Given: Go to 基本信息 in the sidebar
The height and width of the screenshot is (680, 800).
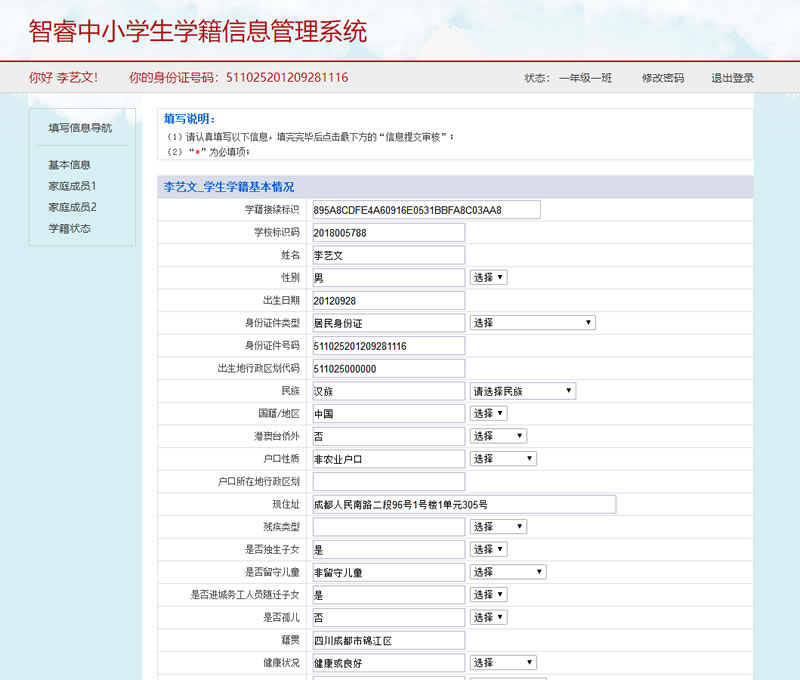Looking at the screenshot, I should point(70,165).
